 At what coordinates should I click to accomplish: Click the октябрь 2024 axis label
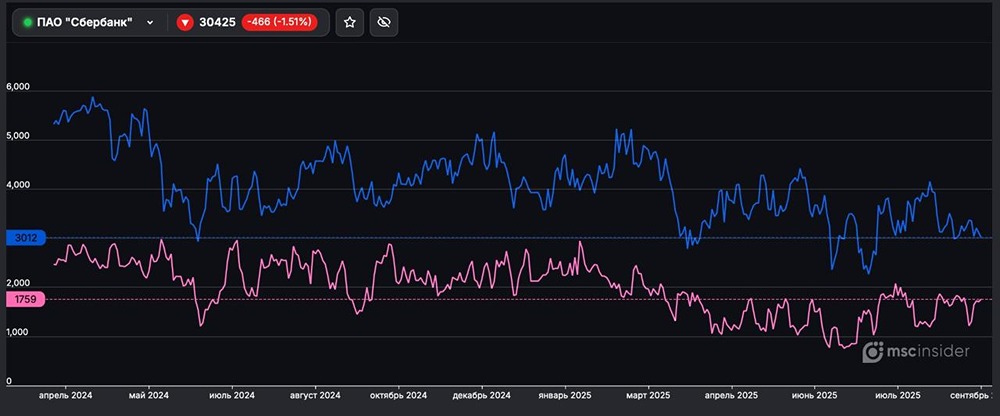(x=398, y=396)
